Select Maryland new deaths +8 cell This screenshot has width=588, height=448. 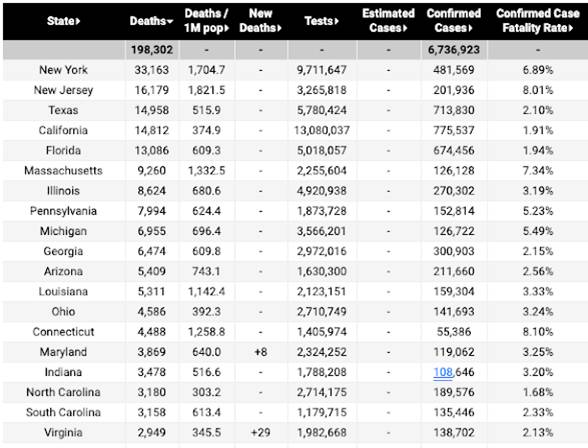pyautogui.click(x=261, y=352)
